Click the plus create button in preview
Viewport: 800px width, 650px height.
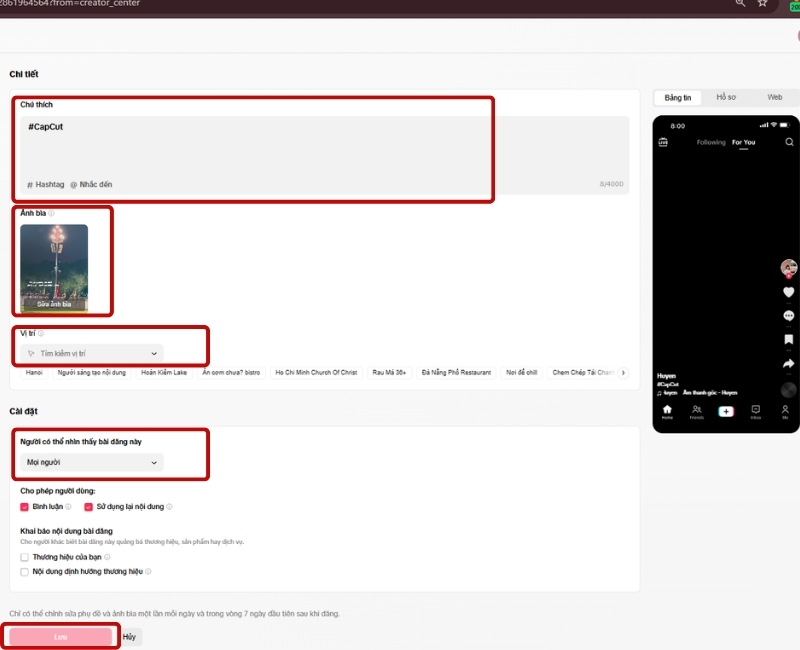(726, 411)
